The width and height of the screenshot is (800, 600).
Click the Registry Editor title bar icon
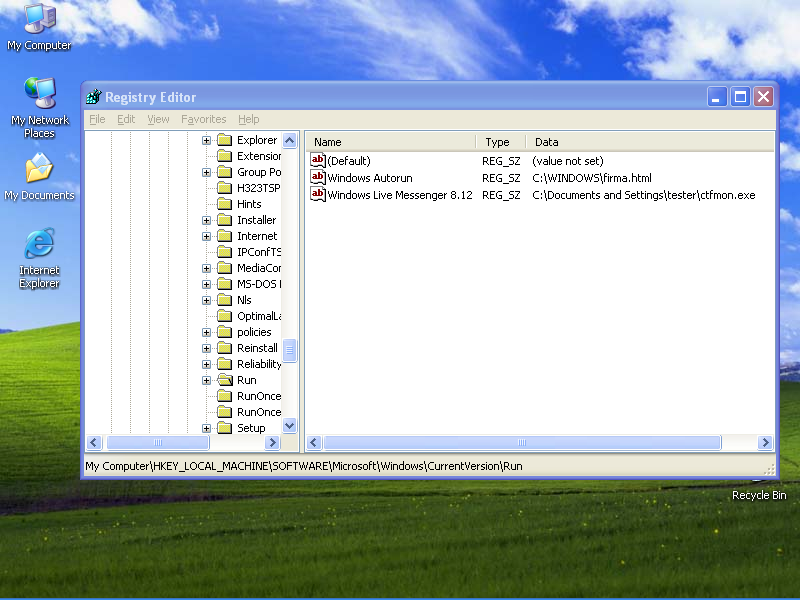pyautogui.click(x=94, y=96)
